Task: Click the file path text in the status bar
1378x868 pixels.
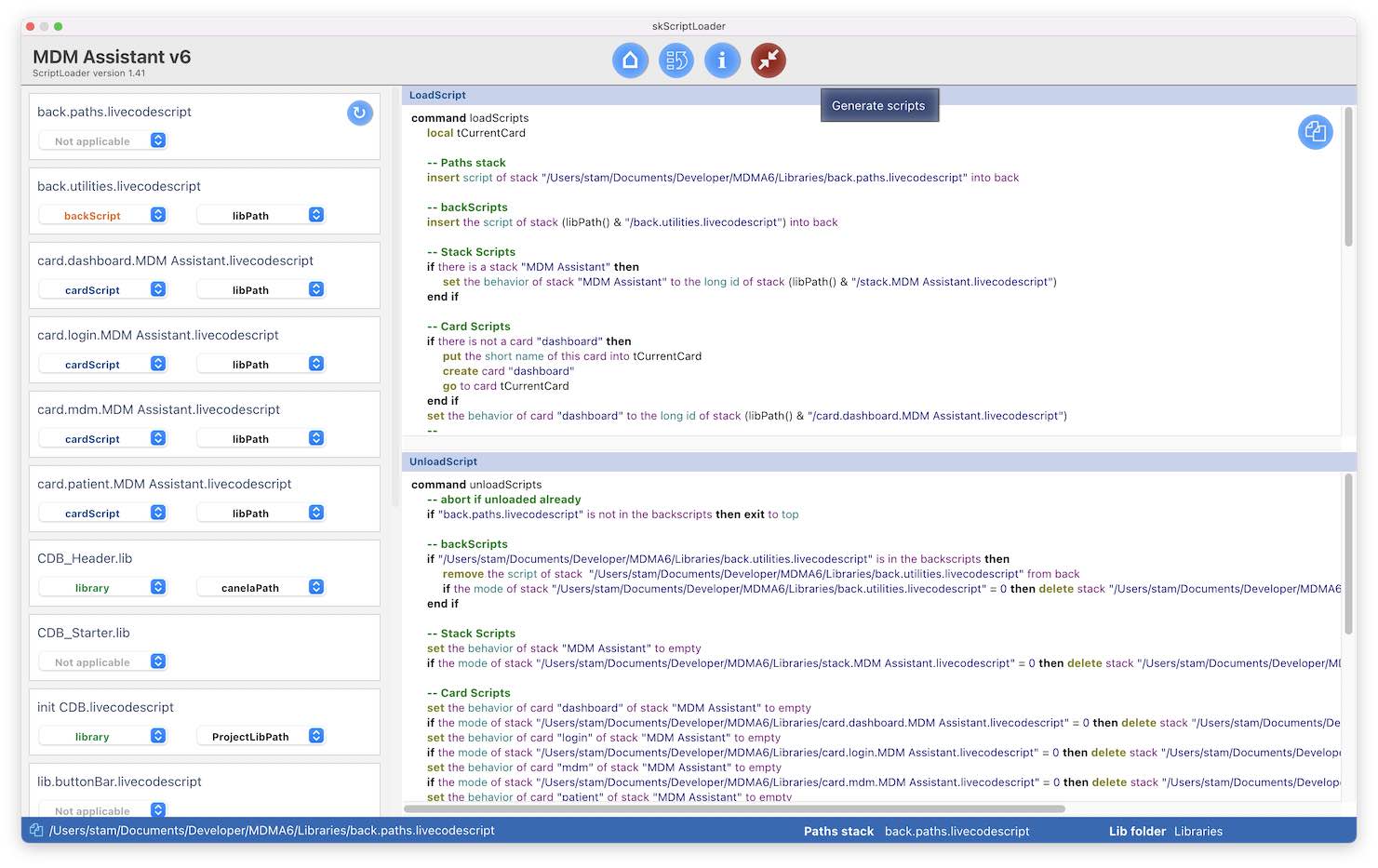Action: (x=272, y=831)
